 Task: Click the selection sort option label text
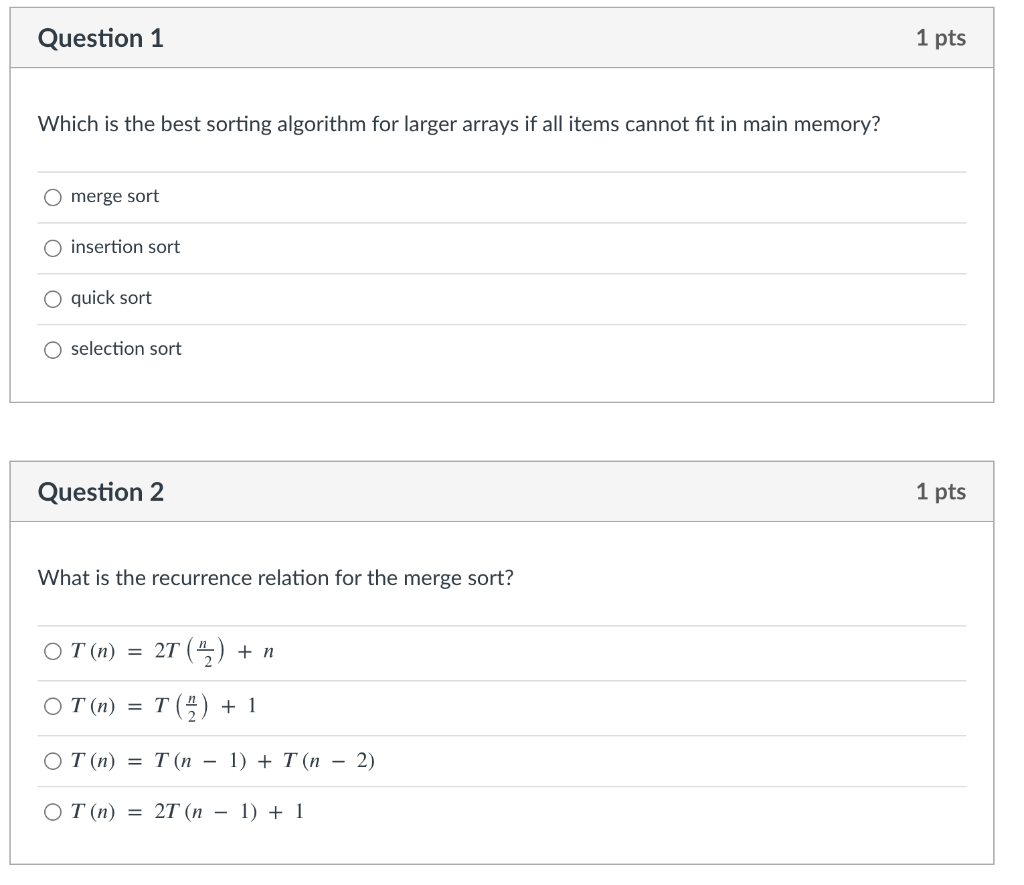coord(126,349)
